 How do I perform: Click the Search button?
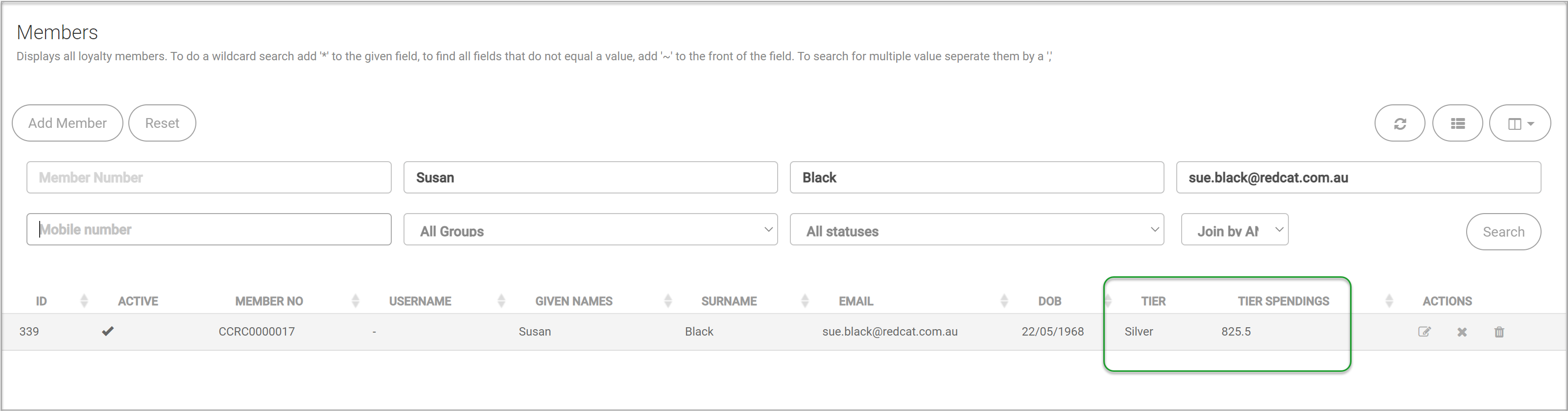click(x=1503, y=231)
